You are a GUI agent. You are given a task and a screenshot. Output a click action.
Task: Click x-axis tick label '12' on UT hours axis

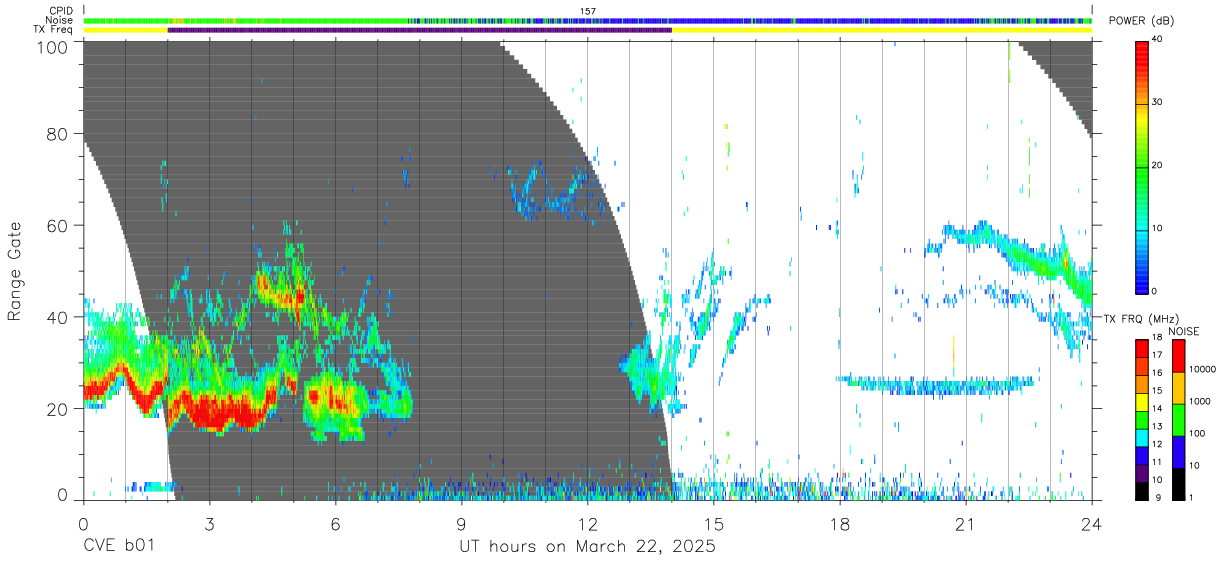point(587,524)
